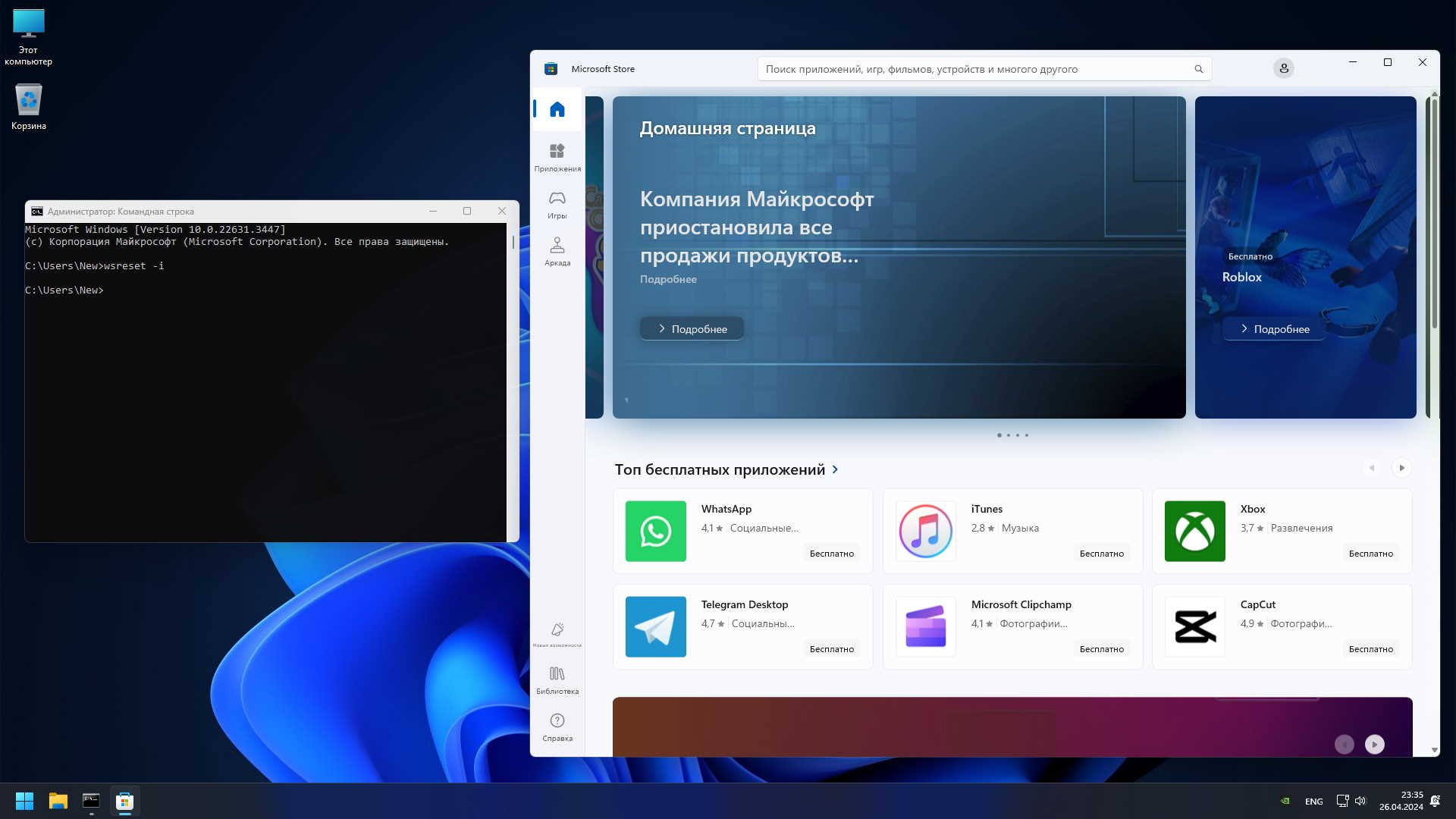Image resolution: width=1456 pixels, height=819 pixels.
Task: Open the Аркада section icon
Action: [x=557, y=251]
